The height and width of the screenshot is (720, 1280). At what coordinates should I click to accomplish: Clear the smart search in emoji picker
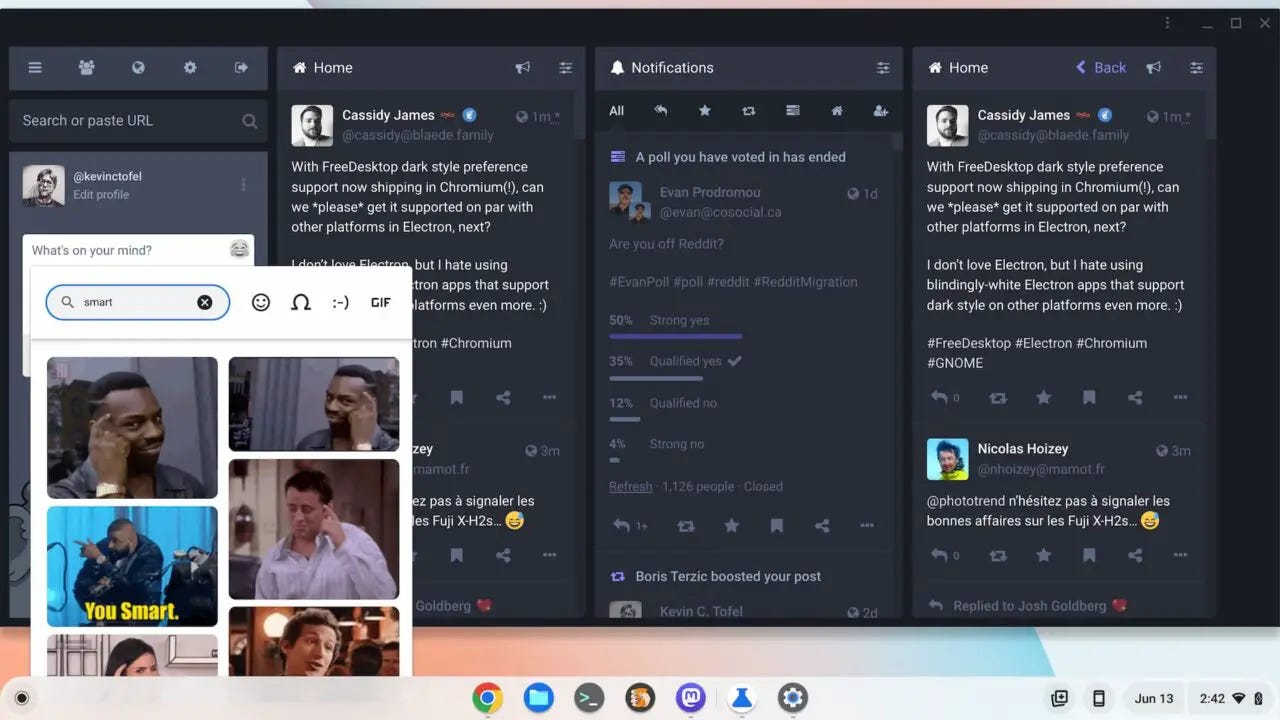click(x=205, y=302)
